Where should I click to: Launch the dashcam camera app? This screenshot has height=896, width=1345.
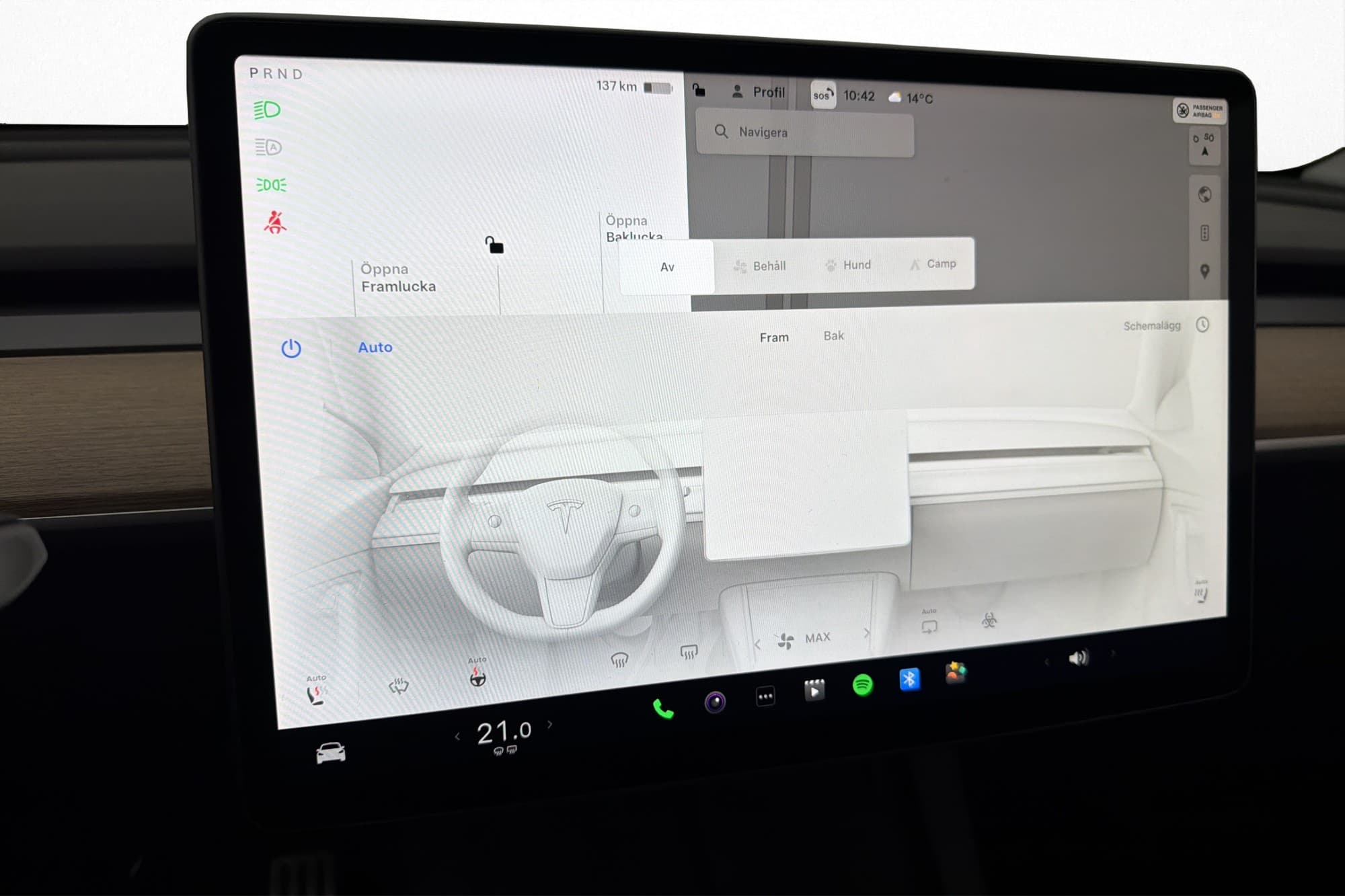pyautogui.click(x=715, y=702)
